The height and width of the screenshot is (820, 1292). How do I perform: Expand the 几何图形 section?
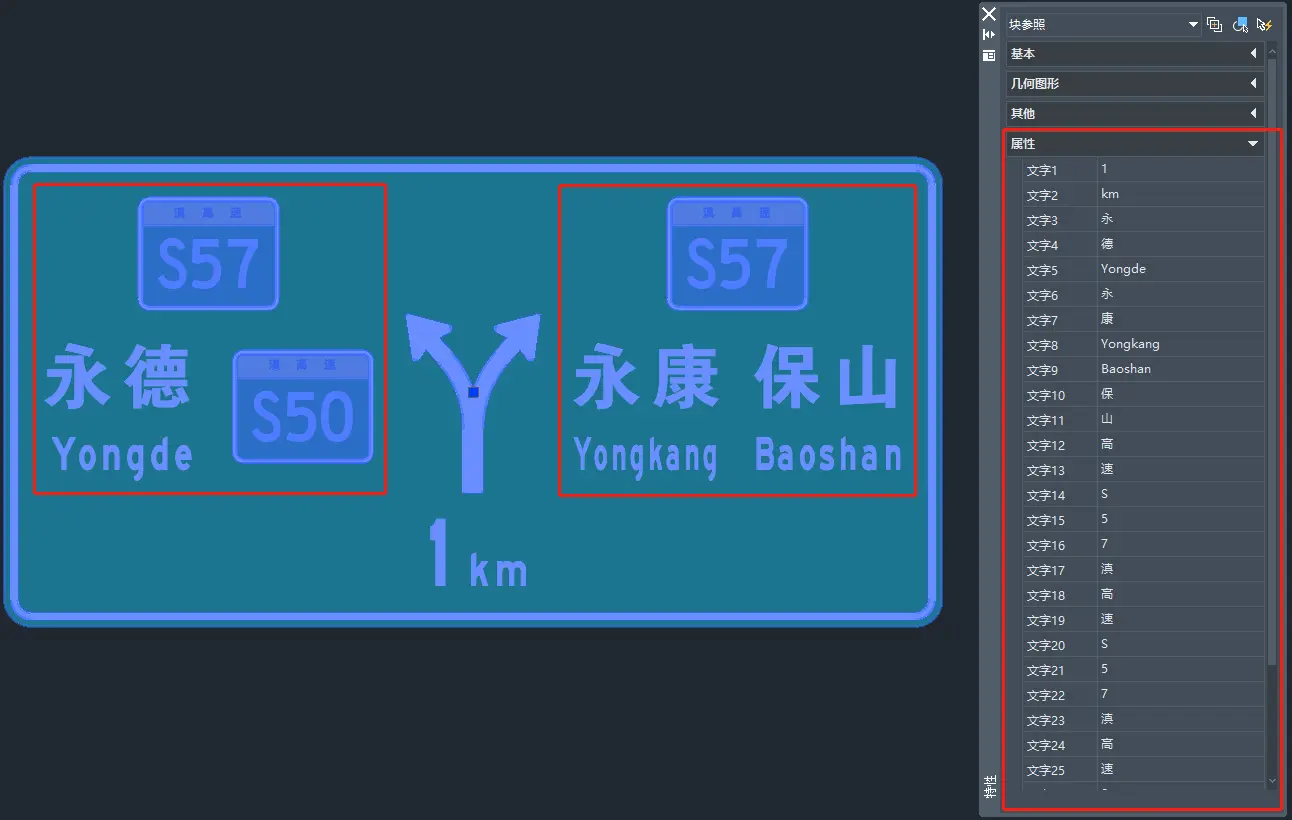coord(1134,84)
